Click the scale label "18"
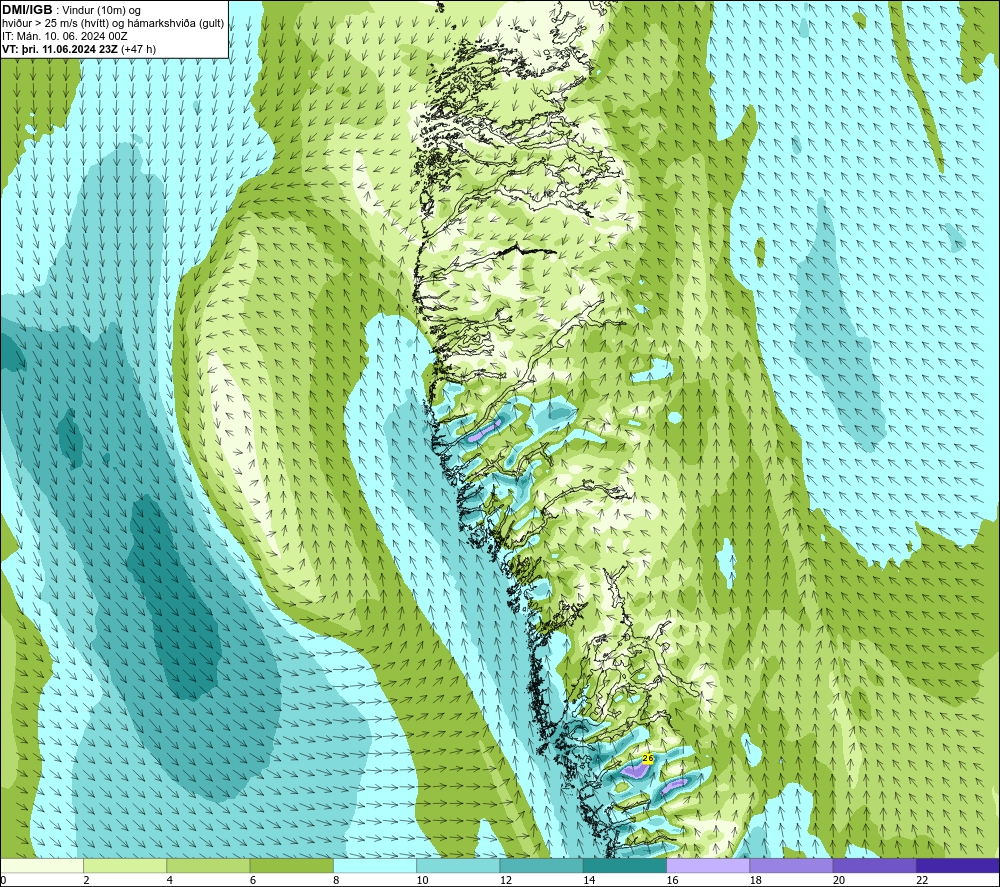1000x887 pixels. click(x=756, y=880)
